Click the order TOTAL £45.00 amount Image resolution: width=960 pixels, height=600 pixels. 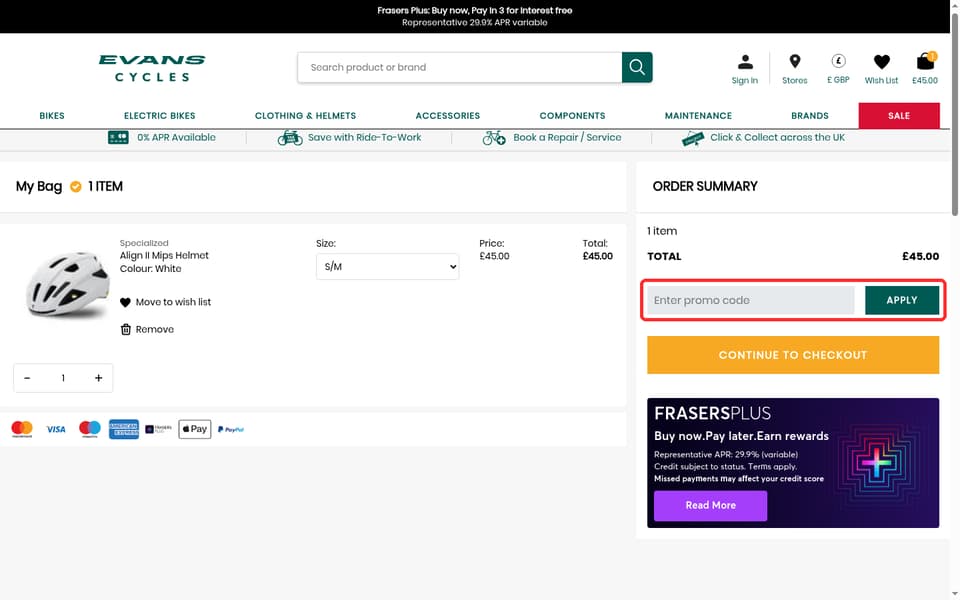(920, 257)
